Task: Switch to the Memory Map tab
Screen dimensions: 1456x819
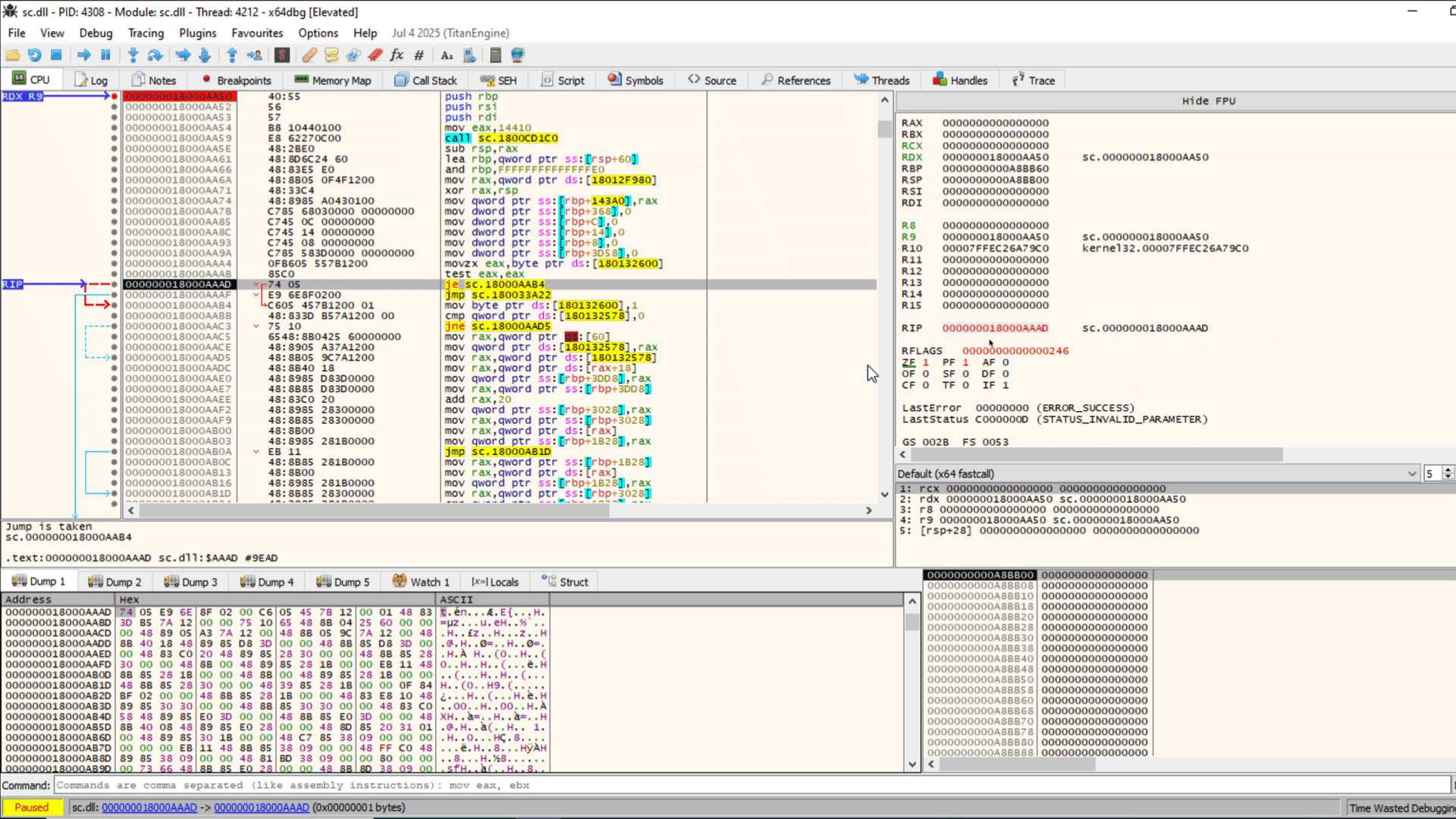Action: click(x=333, y=80)
